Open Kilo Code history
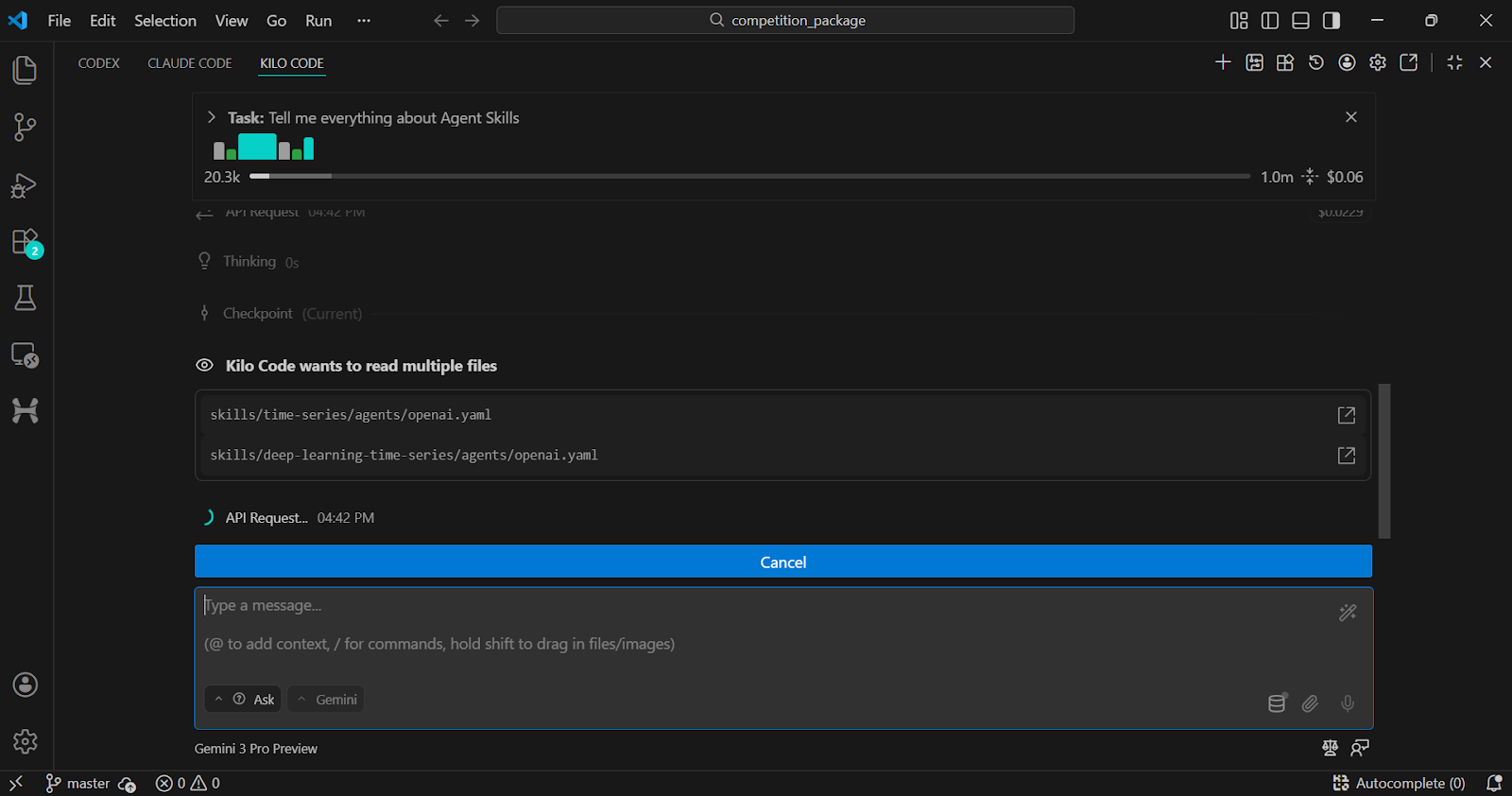 (1316, 62)
